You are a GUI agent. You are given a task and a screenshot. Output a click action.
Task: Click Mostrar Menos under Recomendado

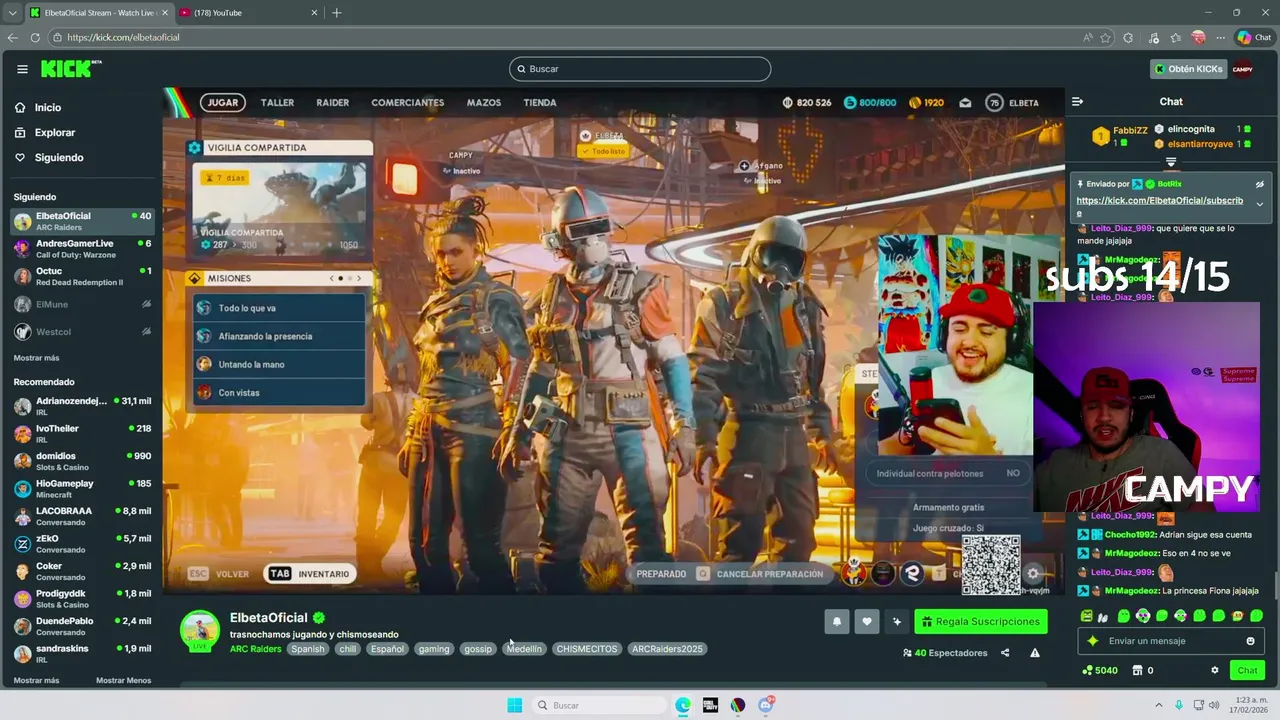(123, 680)
